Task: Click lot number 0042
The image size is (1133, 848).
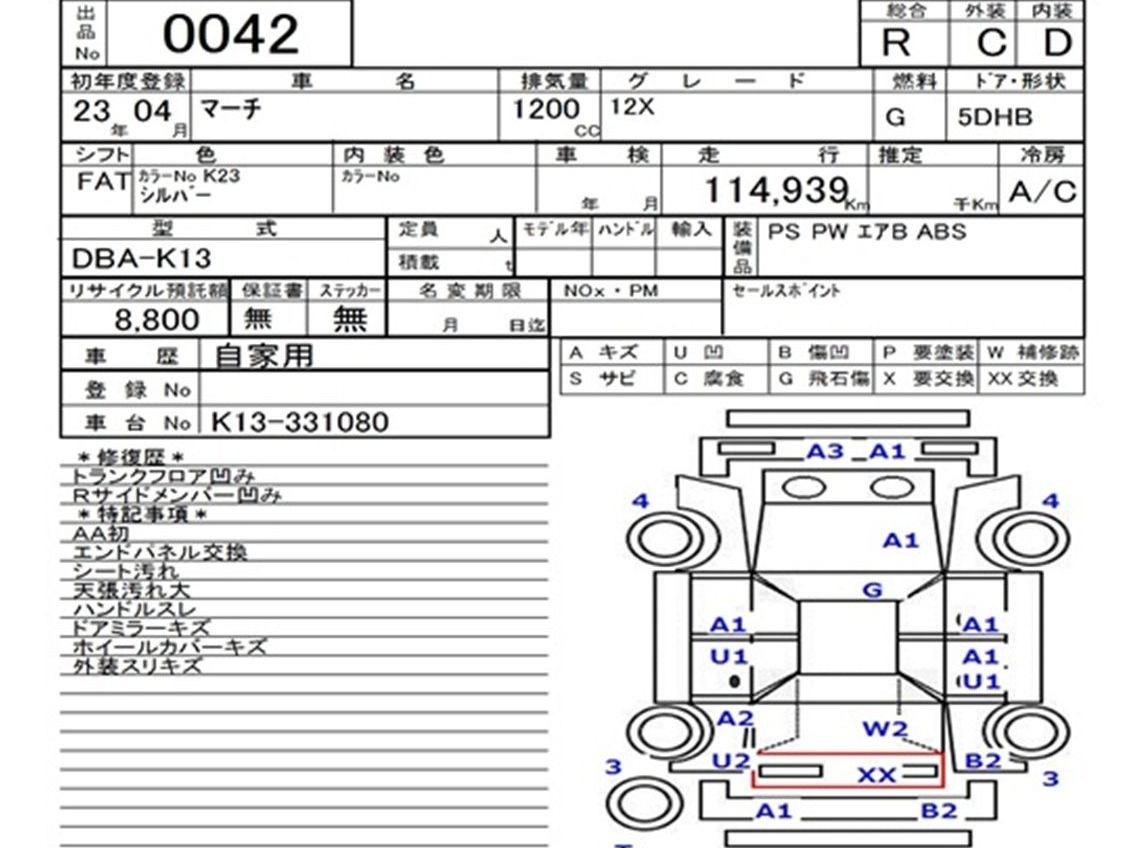Action: click(230, 36)
